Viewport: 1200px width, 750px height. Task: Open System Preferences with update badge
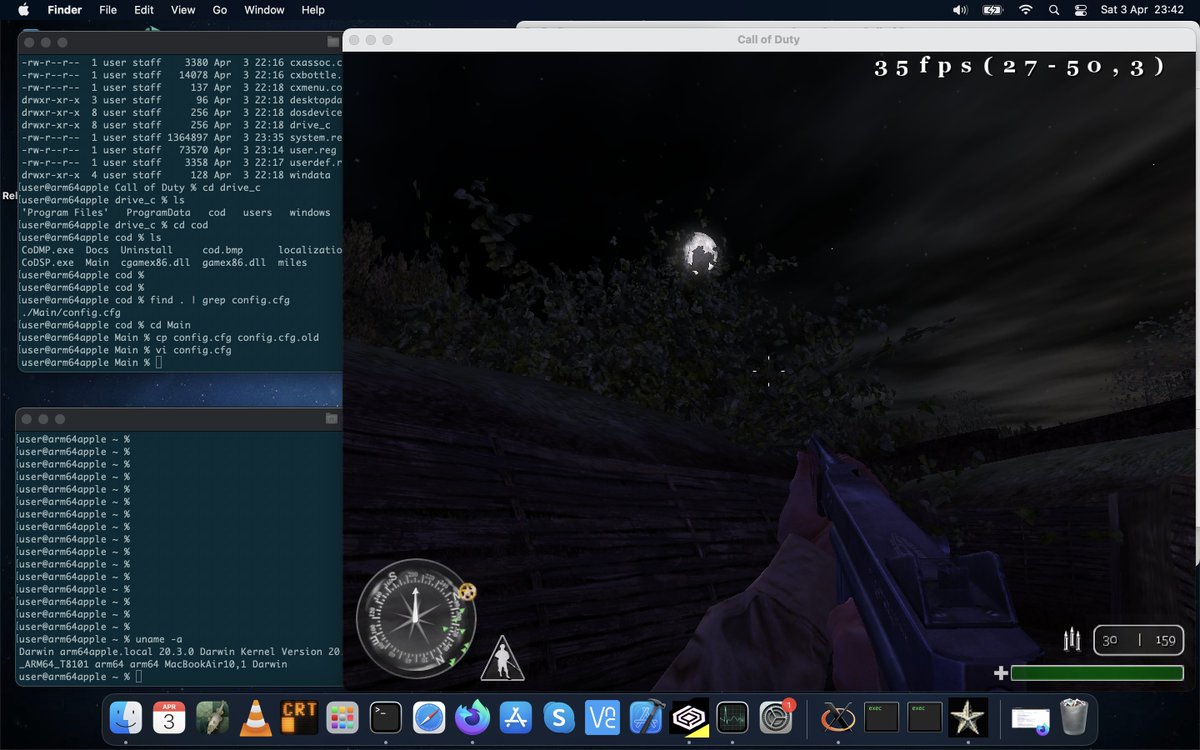pos(776,716)
